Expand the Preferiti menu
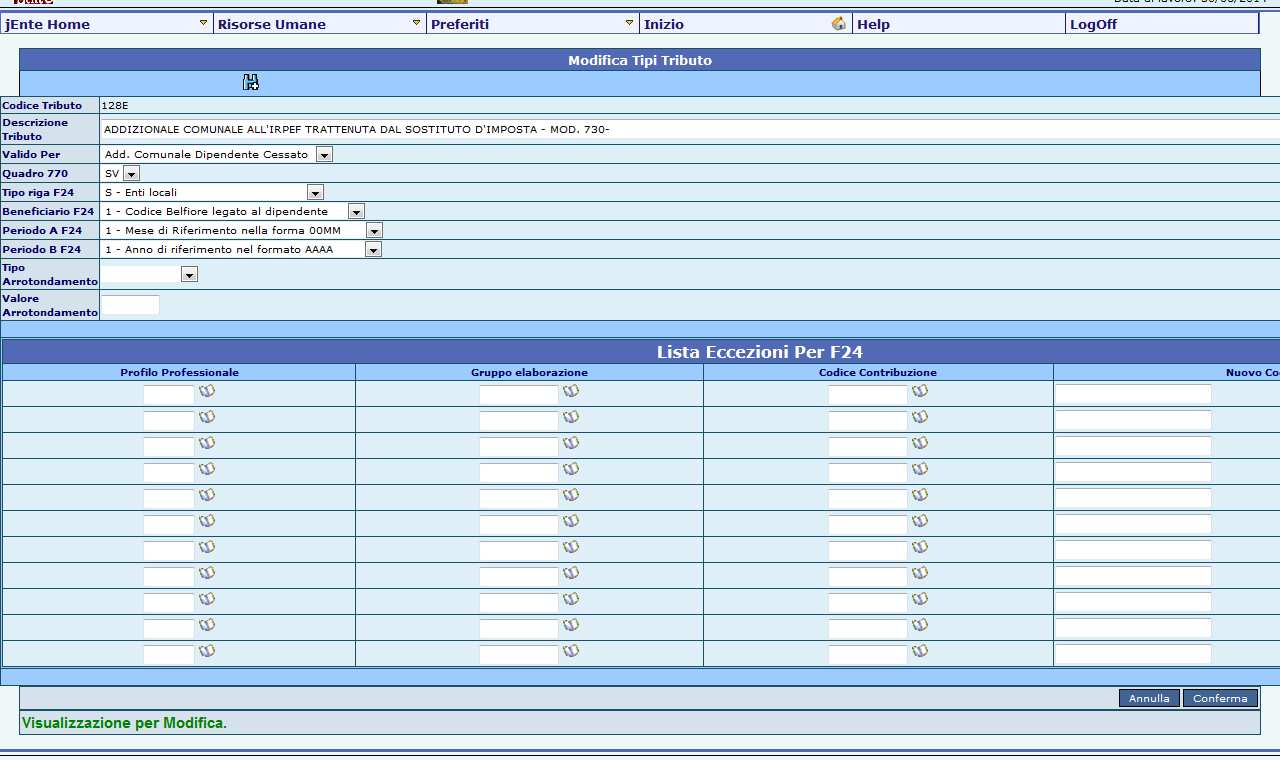Image resolution: width=1280 pixels, height=760 pixels. (x=533, y=24)
